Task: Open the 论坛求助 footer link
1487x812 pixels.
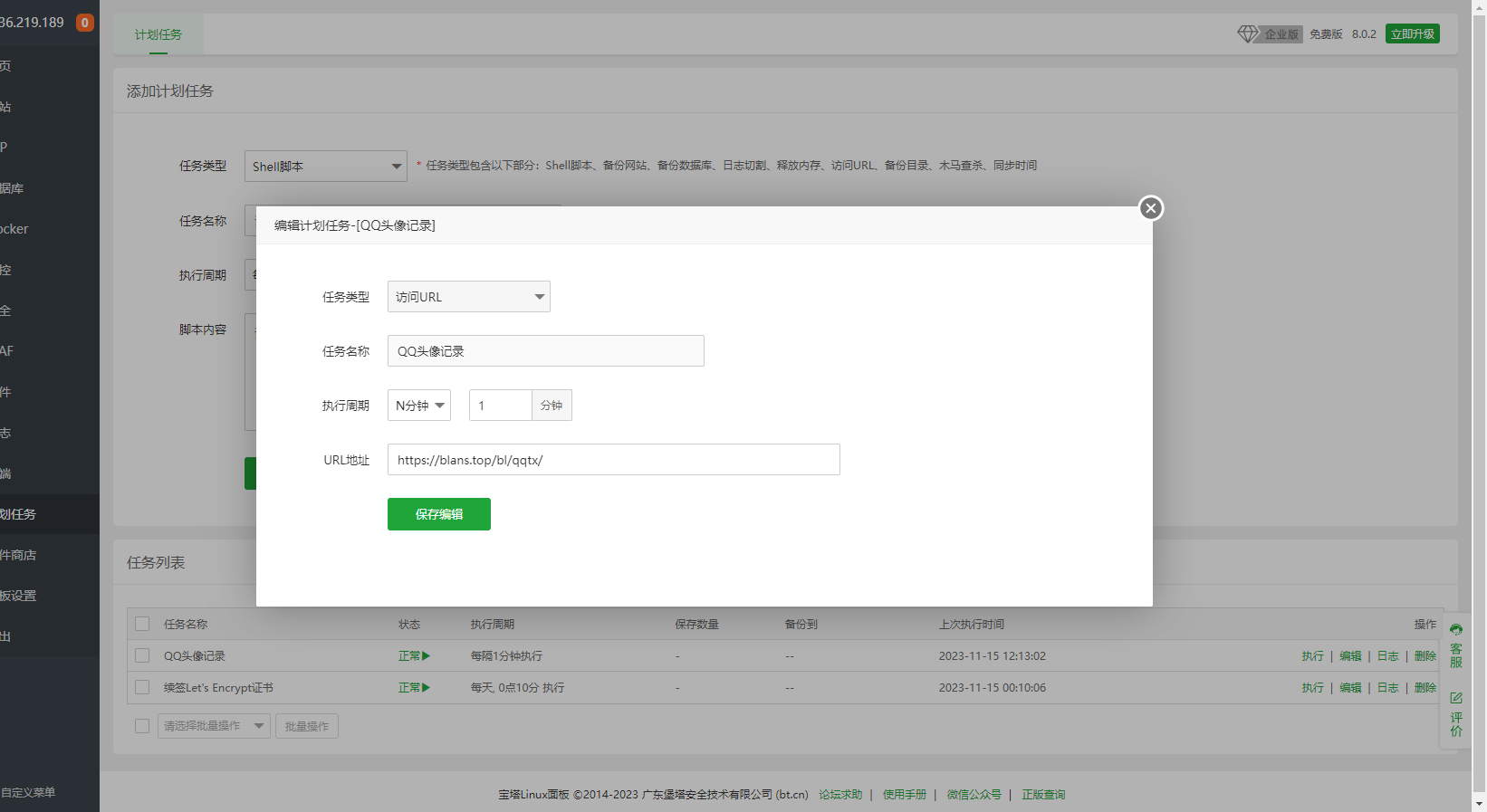Action: (x=839, y=795)
